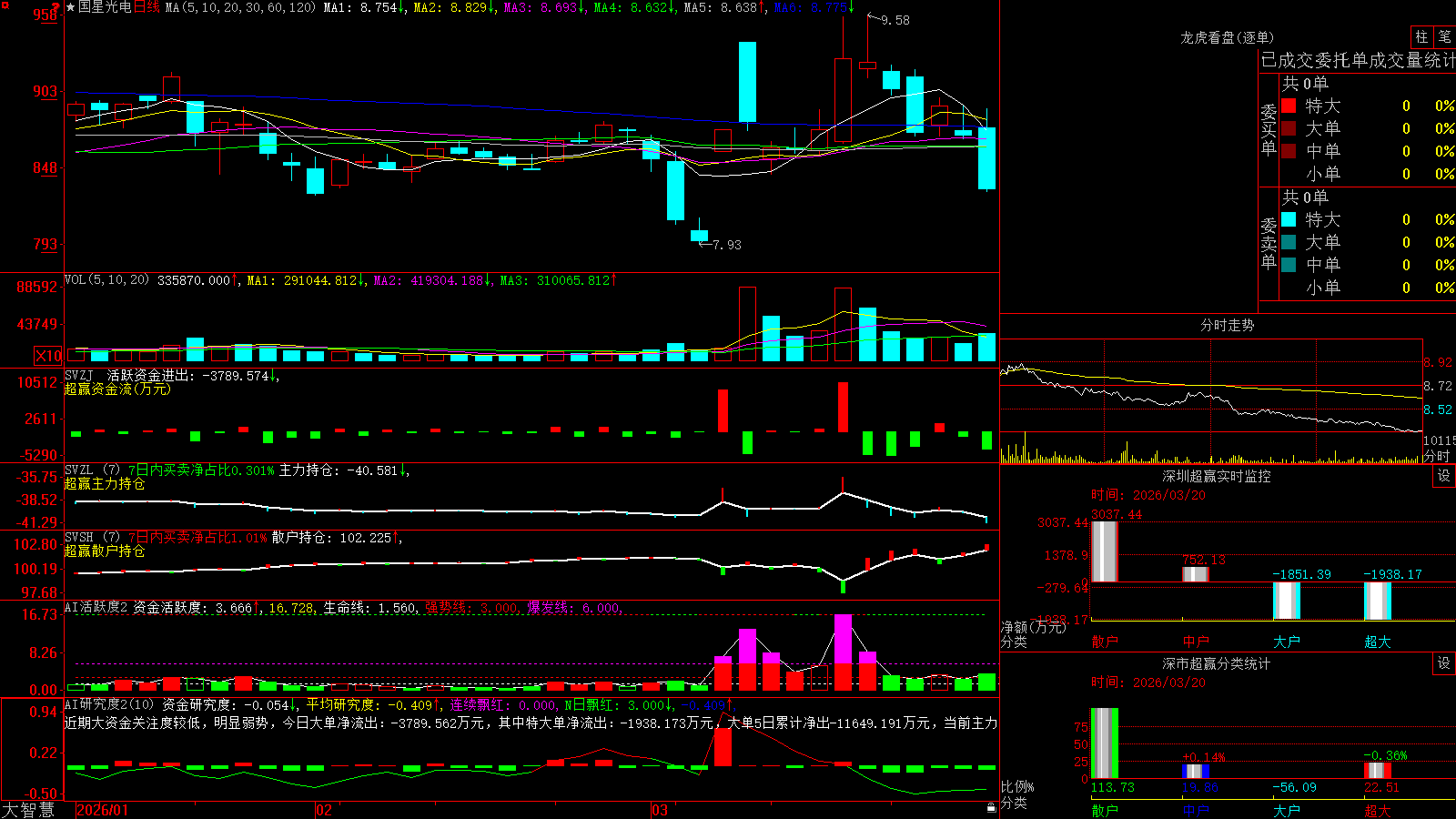Open 设 settings for 深圳超赢实时监控
Viewport: 1456px width, 819px height.
[1444, 476]
